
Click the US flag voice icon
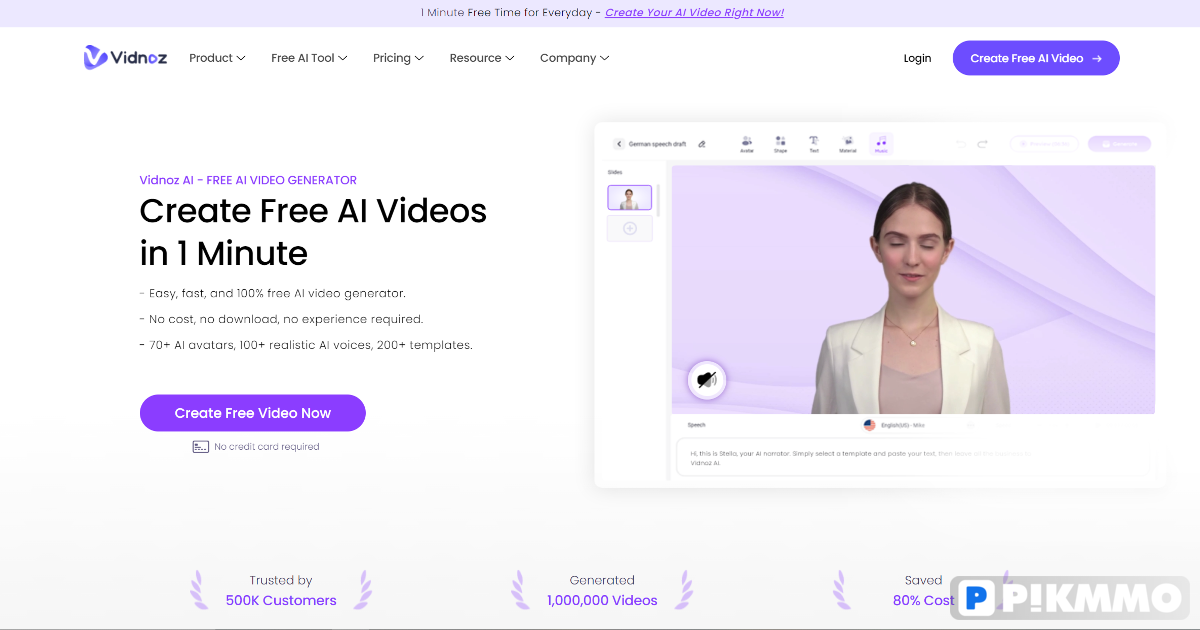tap(869, 425)
